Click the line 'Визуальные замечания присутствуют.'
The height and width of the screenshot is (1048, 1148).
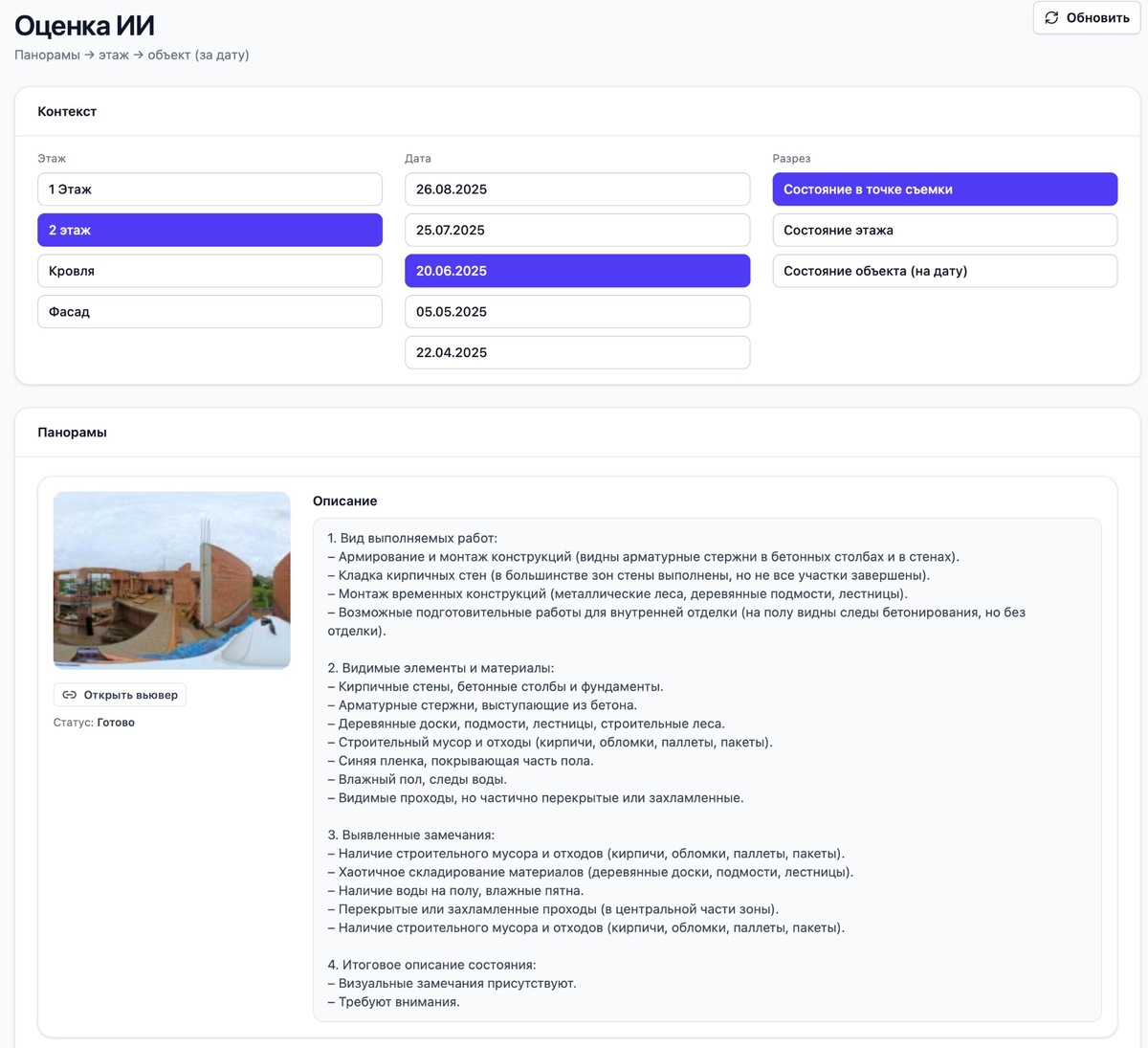[x=452, y=983]
